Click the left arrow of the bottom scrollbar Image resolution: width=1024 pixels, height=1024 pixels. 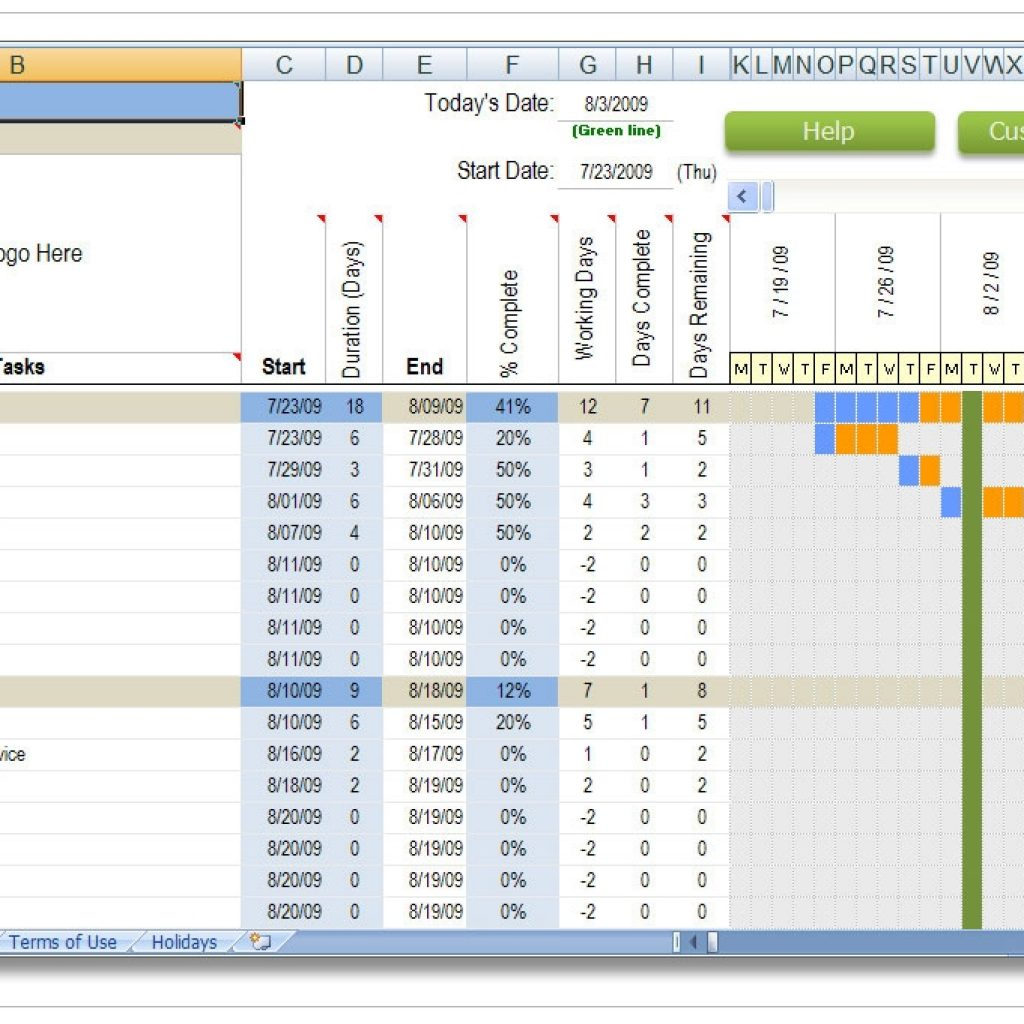(x=694, y=941)
